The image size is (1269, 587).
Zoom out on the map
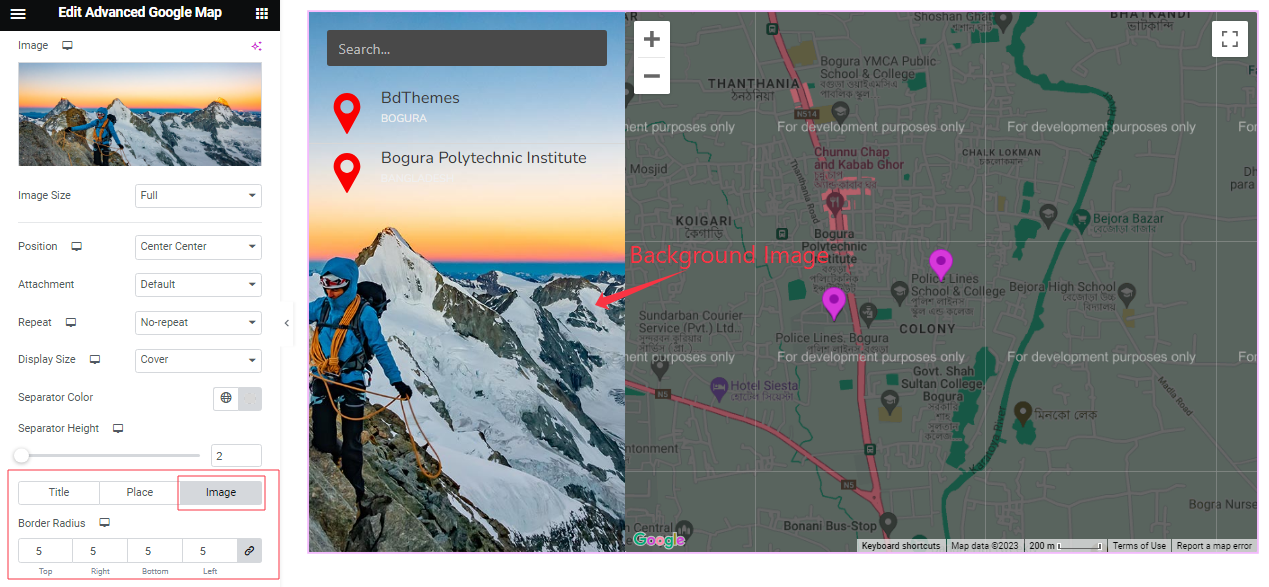click(652, 76)
